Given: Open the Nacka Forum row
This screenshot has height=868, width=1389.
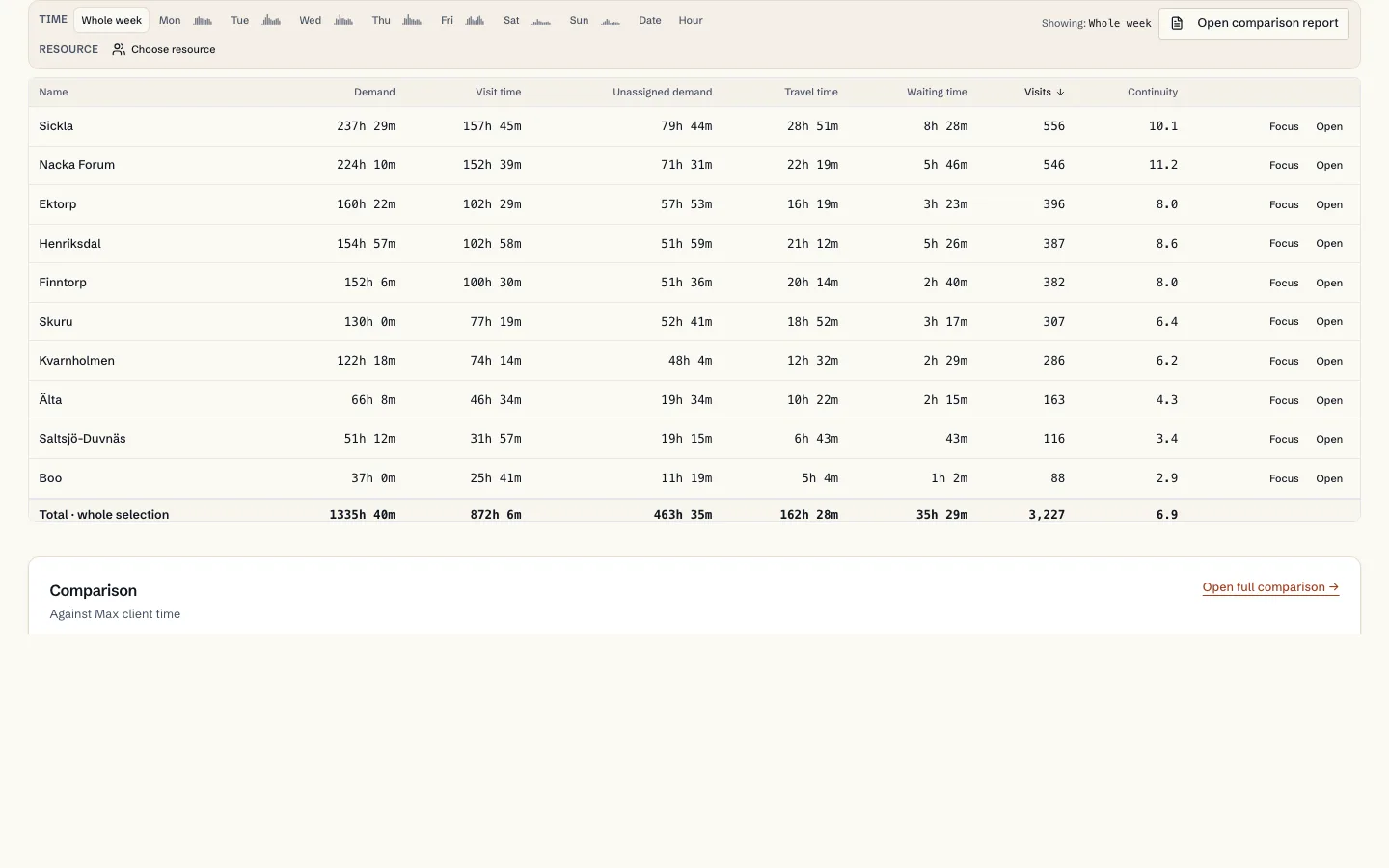Looking at the screenshot, I should click(1329, 166).
